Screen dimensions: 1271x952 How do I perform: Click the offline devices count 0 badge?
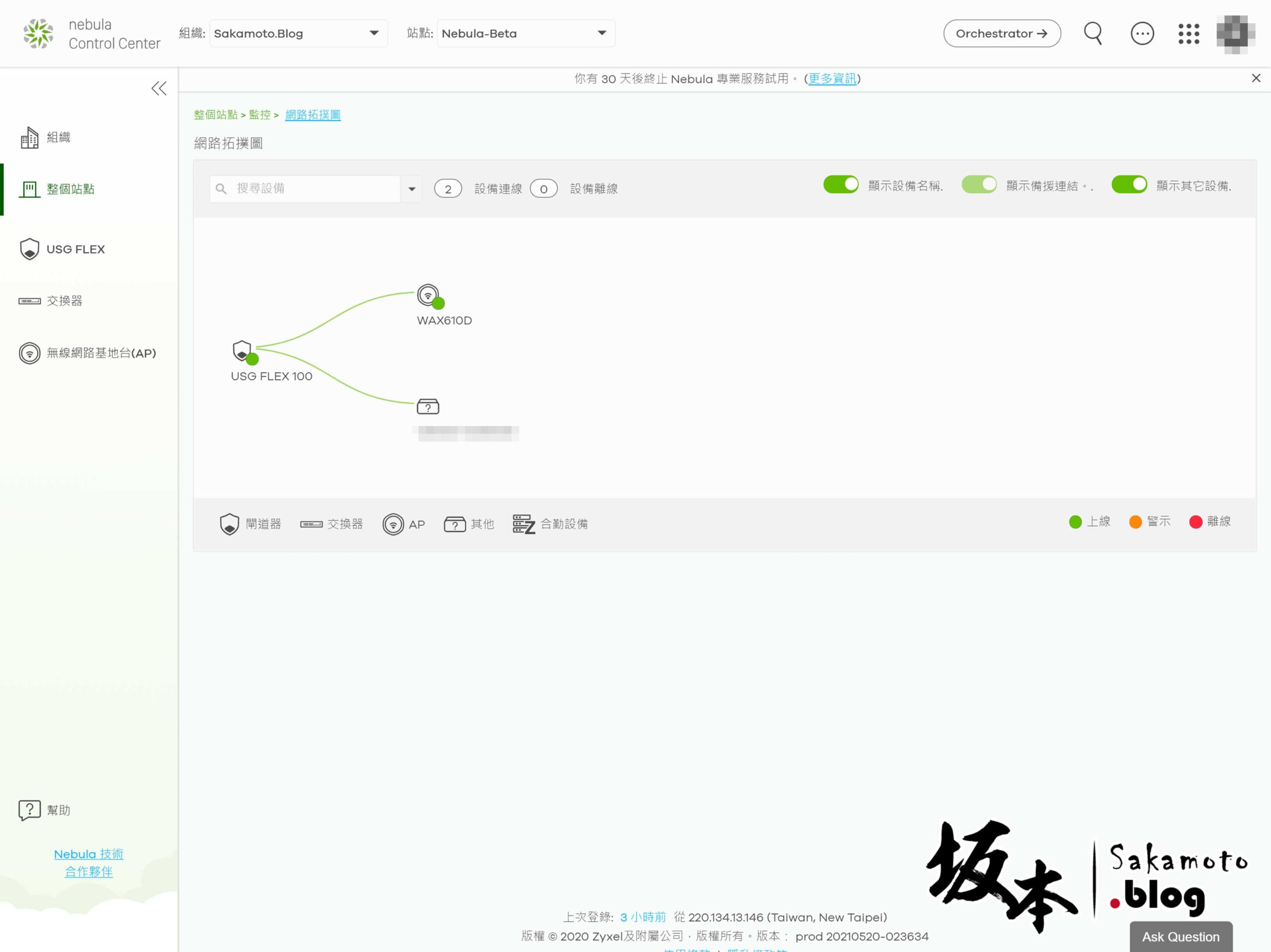tap(543, 189)
